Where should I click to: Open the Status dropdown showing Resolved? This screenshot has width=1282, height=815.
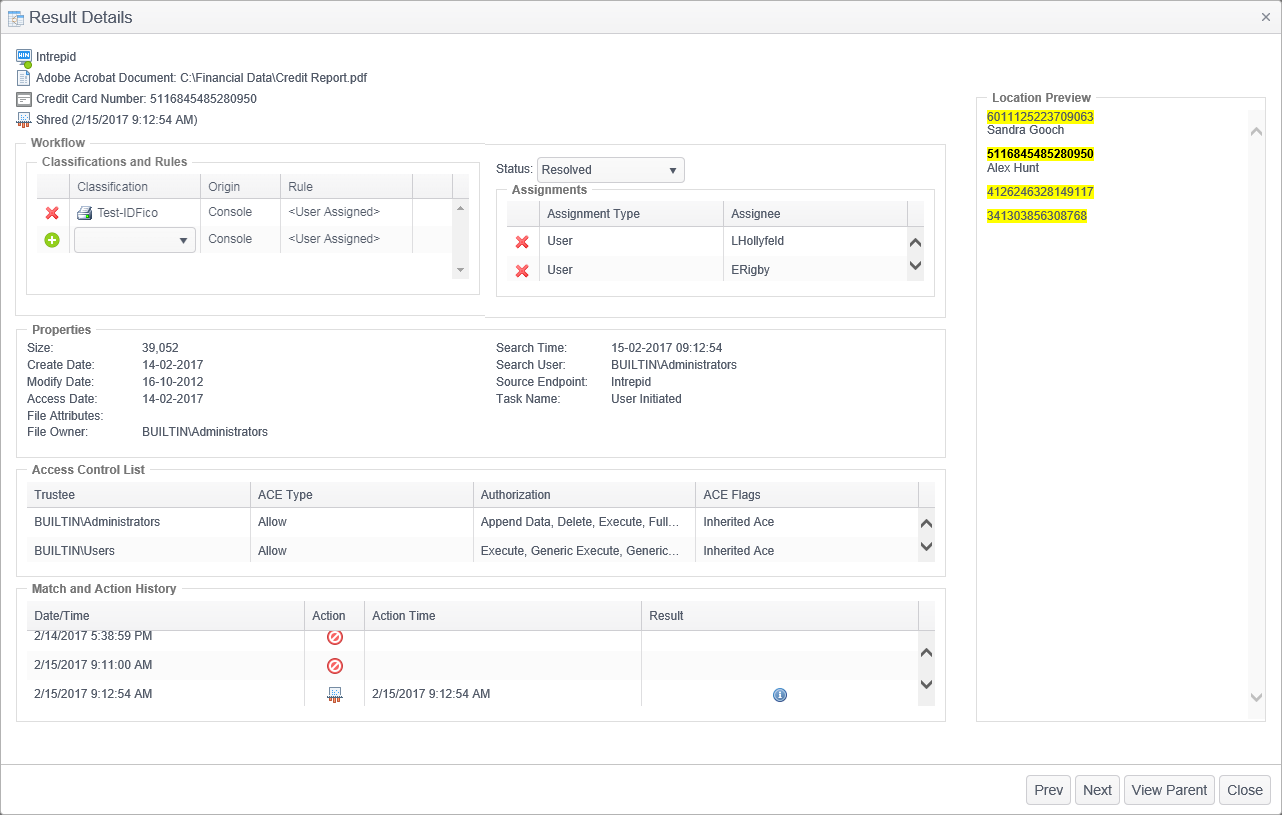pos(610,170)
